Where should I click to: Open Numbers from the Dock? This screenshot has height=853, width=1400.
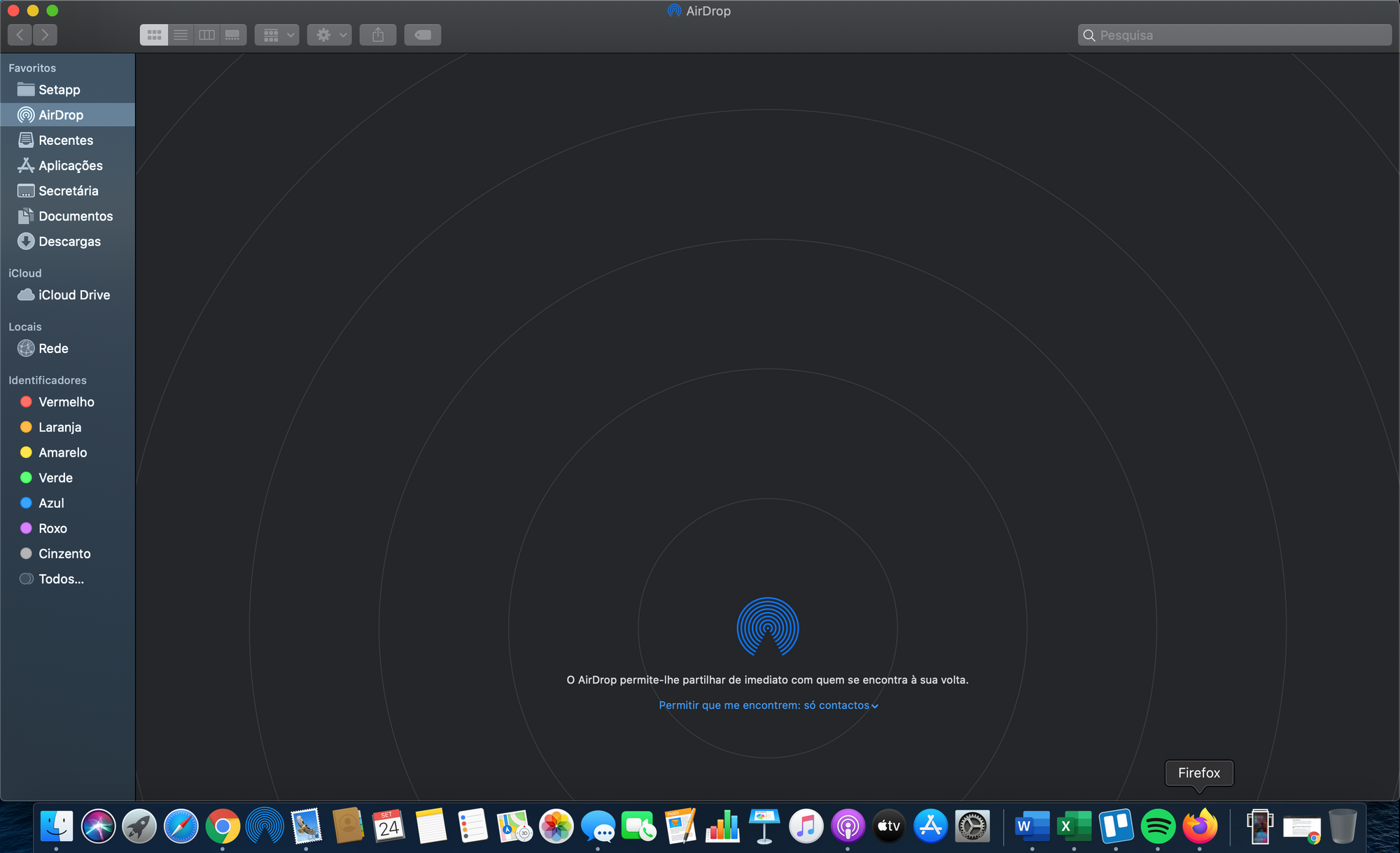click(722, 826)
